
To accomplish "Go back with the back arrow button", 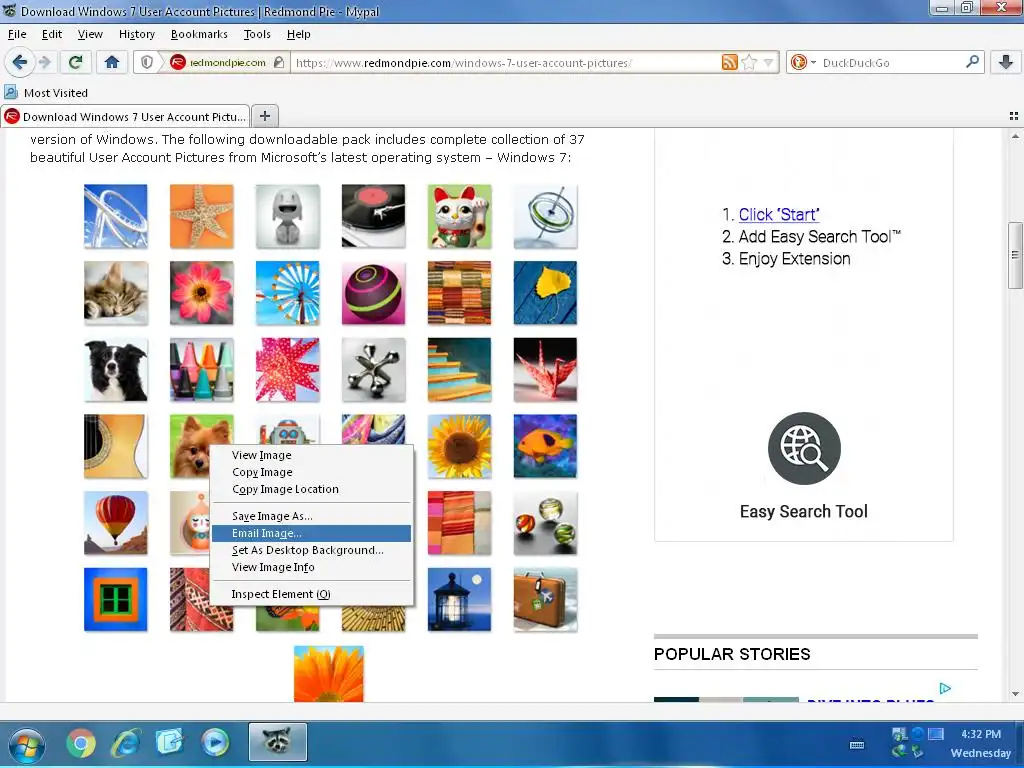I will coord(20,62).
